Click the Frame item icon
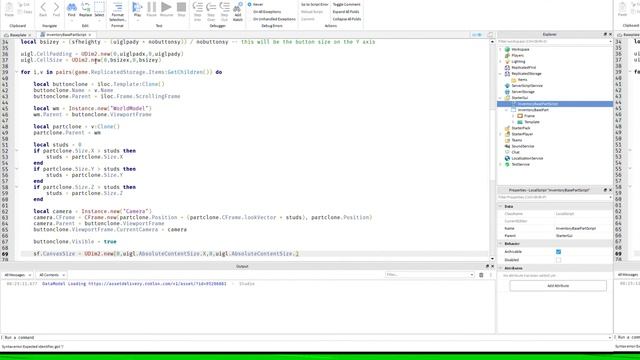This screenshot has width=640, height=360. click(x=520, y=116)
